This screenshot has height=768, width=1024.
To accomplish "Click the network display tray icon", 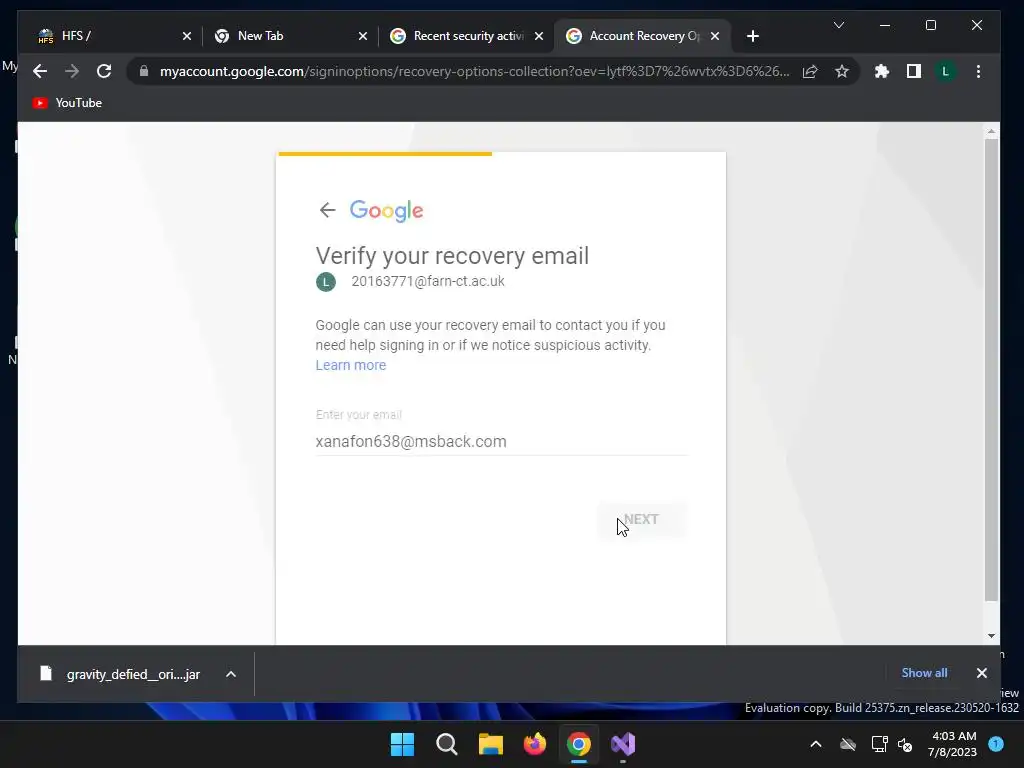I will coord(880,744).
